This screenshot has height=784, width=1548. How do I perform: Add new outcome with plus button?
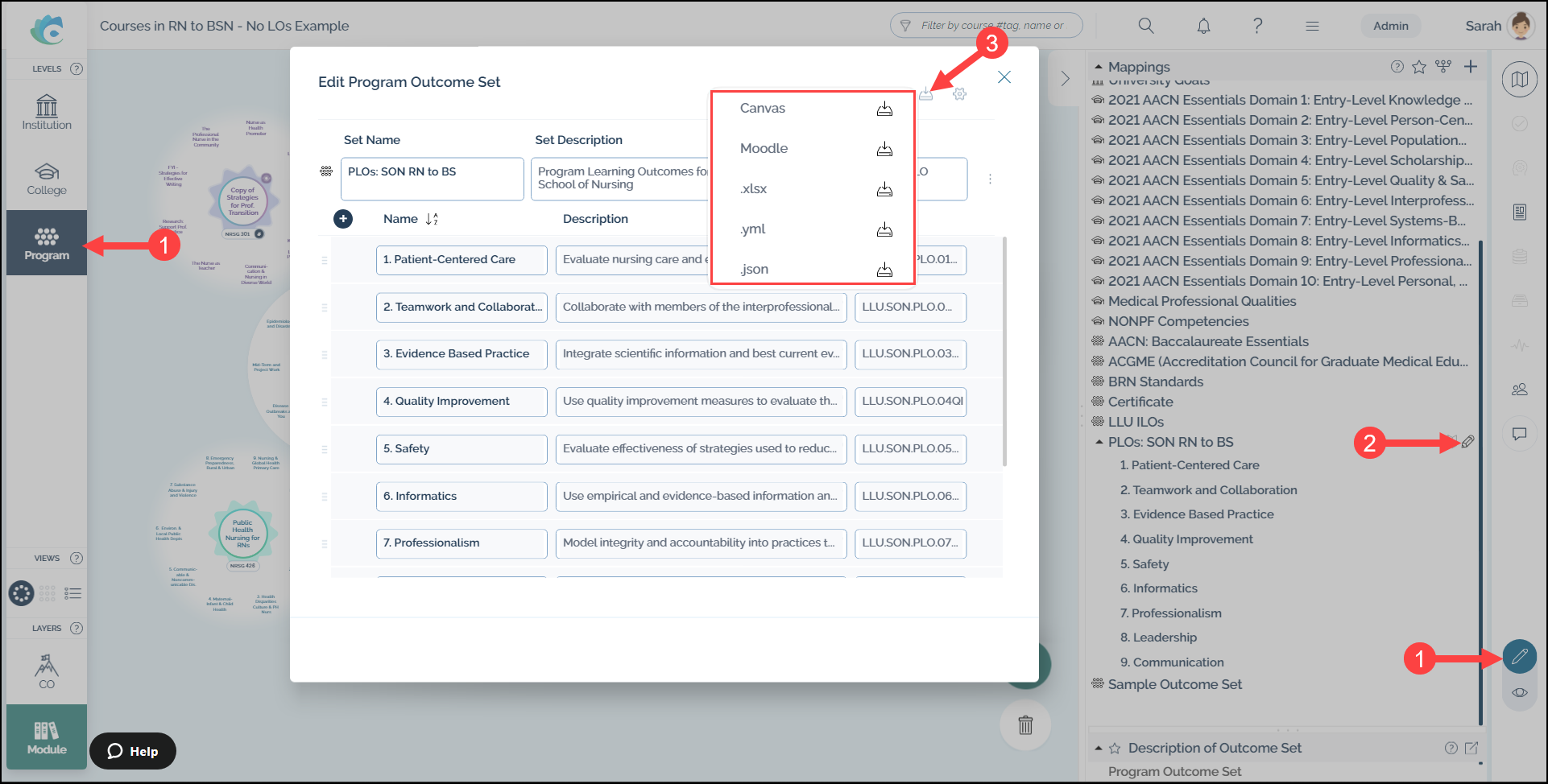343,219
